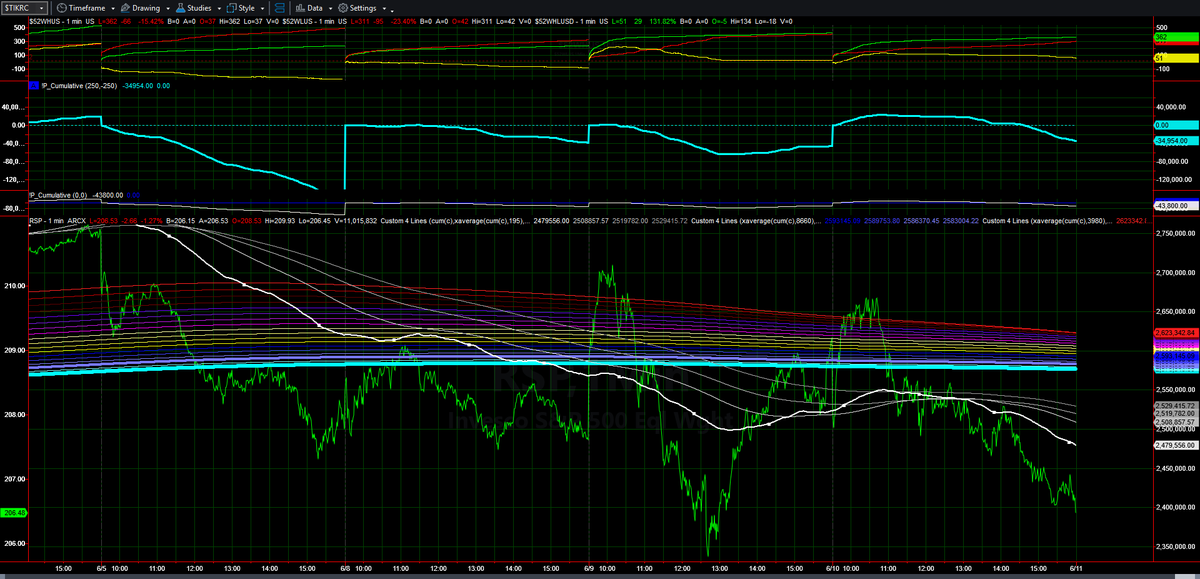Click the 6/11 date marker on time axis
Image resolution: width=1200 pixels, height=579 pixels.
[1076, 568]
